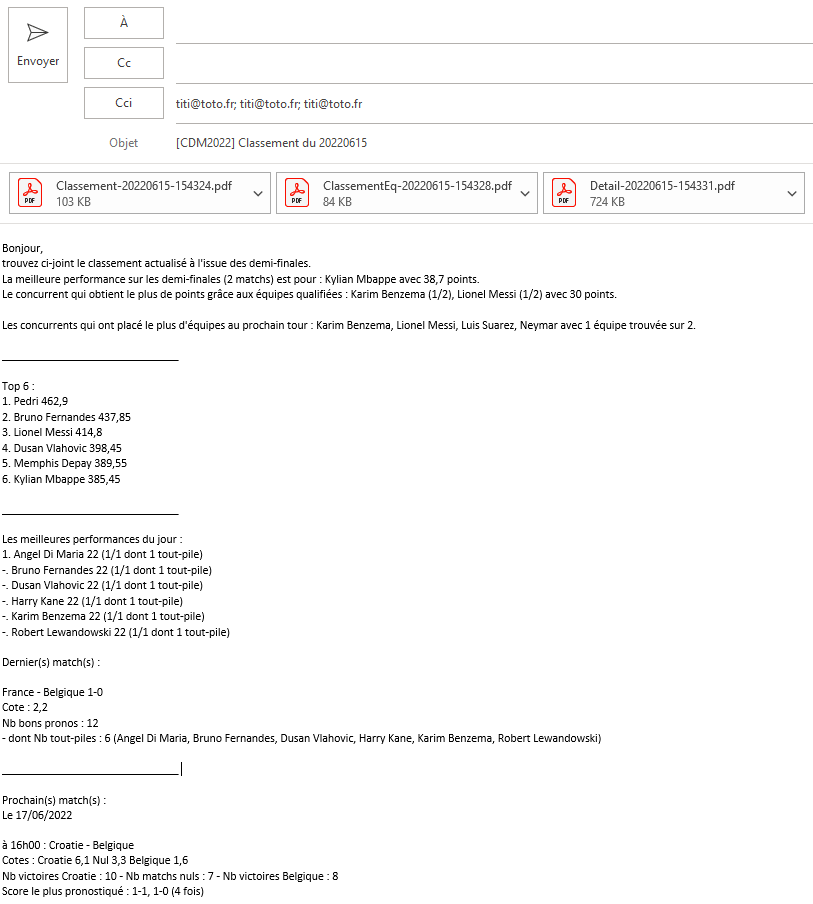The width and height of the screenshot is (813, 904).
Task: Click the PDF icon of ClassementEq-20220615-154328.pdf
Action: click(x=297, y=193)
